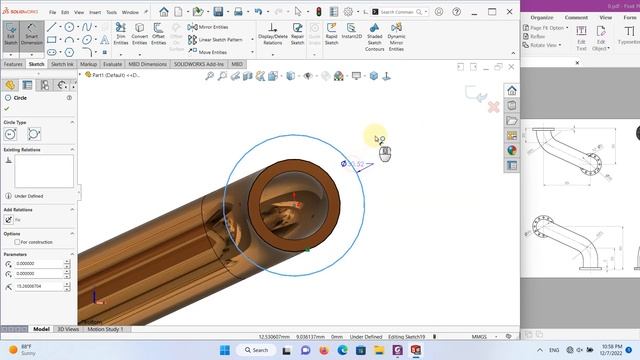Select the Smart Dimension tool
This screenshot has height=360, width=640.
[x=31, y=34]
